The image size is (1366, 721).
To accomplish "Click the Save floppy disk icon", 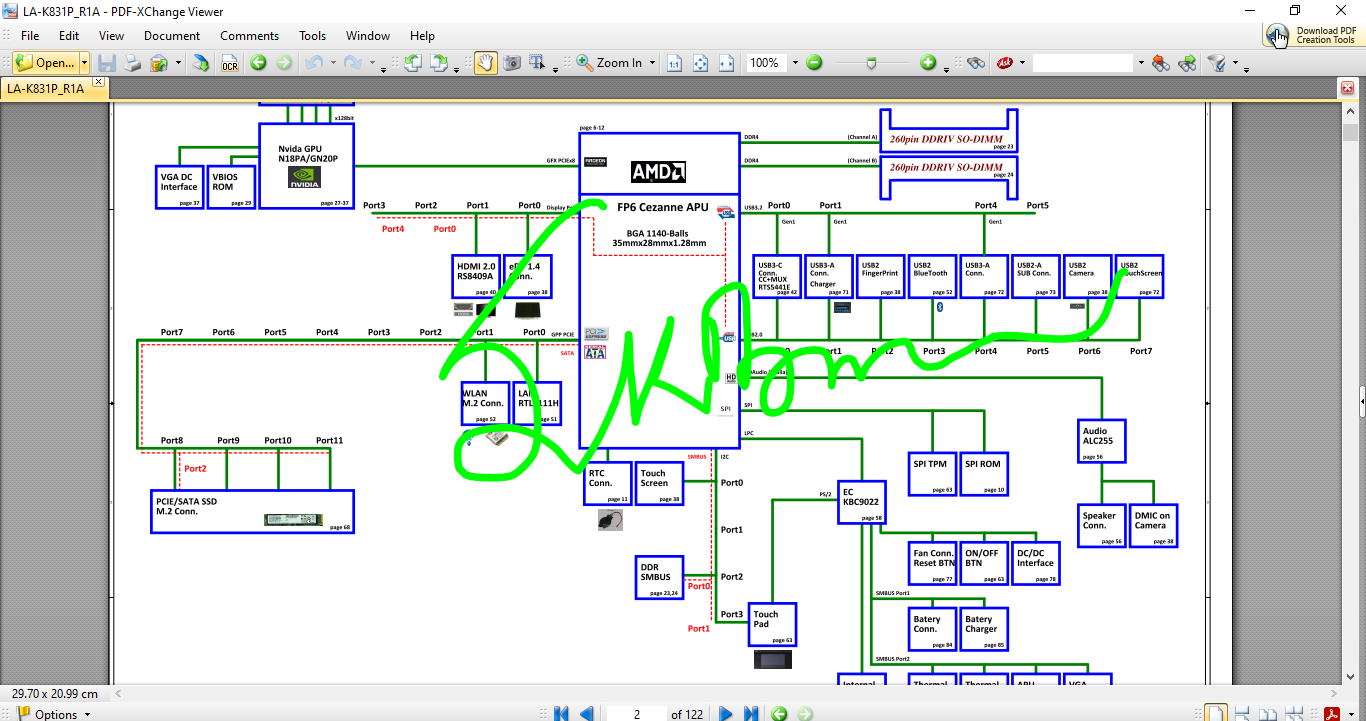I will (x=107, y=63).
